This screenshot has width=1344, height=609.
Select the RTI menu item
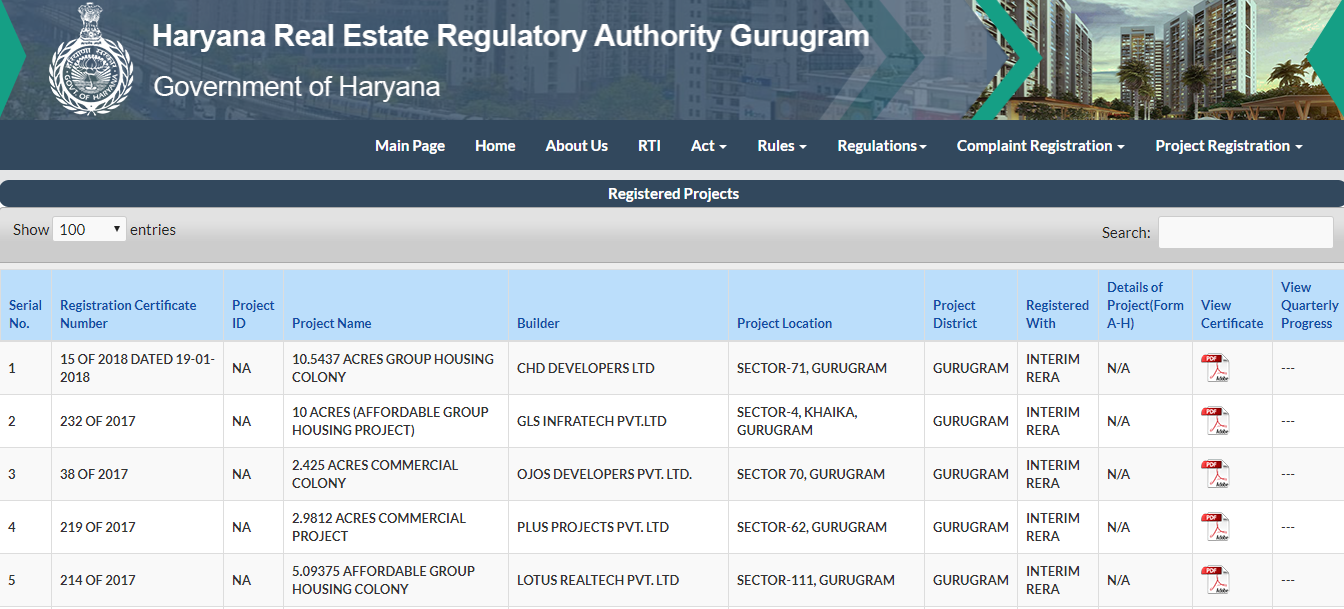649,145
